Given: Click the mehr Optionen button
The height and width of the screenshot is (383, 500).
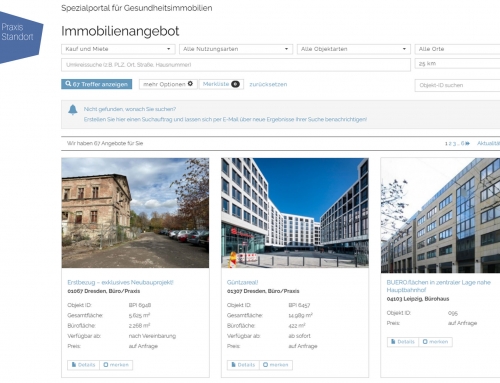Looking at the screenshot, I should point(168,84).
